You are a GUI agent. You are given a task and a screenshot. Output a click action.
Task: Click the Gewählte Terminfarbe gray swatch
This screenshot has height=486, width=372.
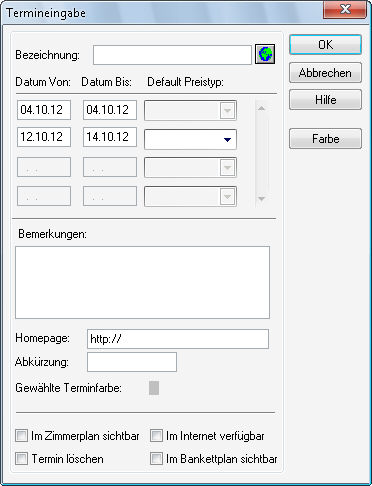[x=154, y=388]
